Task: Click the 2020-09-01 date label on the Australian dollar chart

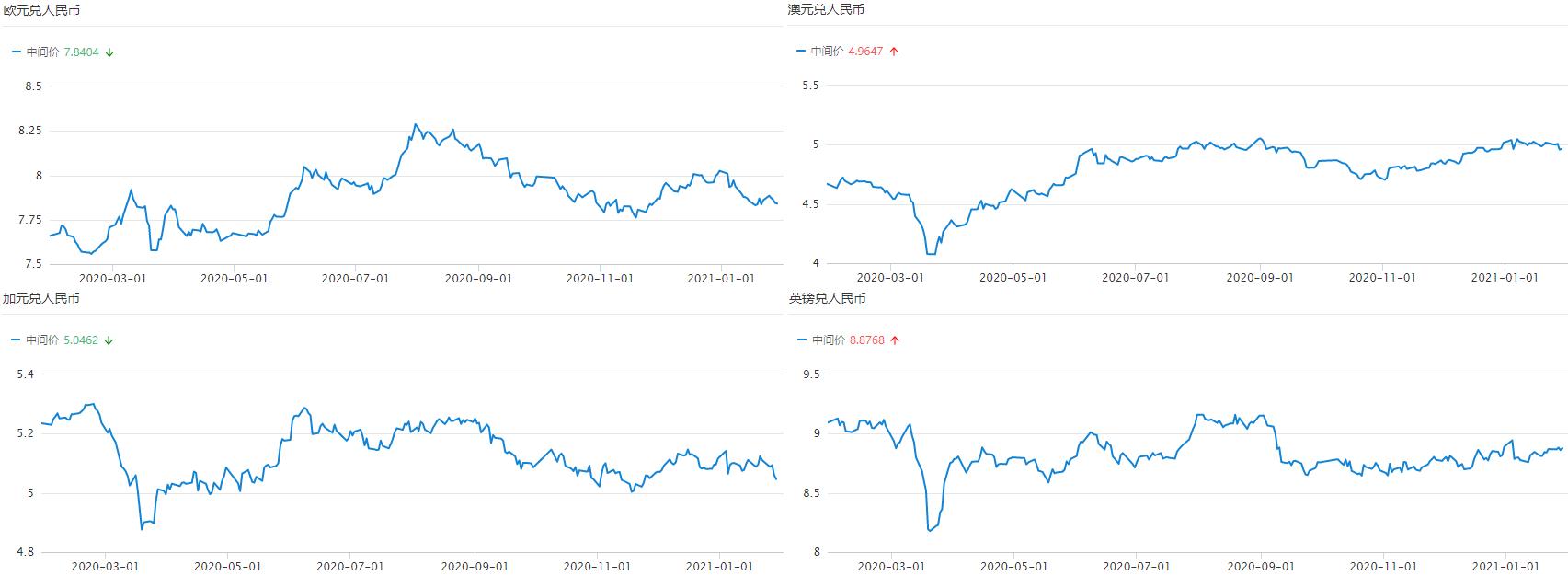Action: pos(1260,277)
